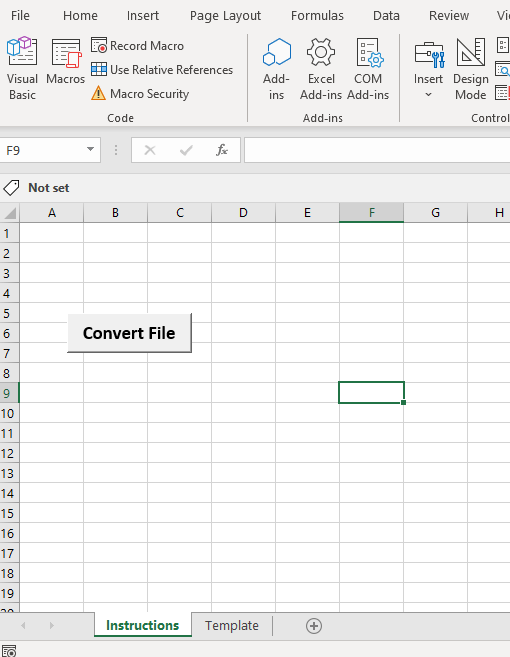This screenshot has width=510, height=657.
Task: Click the Cancel (X) formula button
Action: [x=150, y=150]
